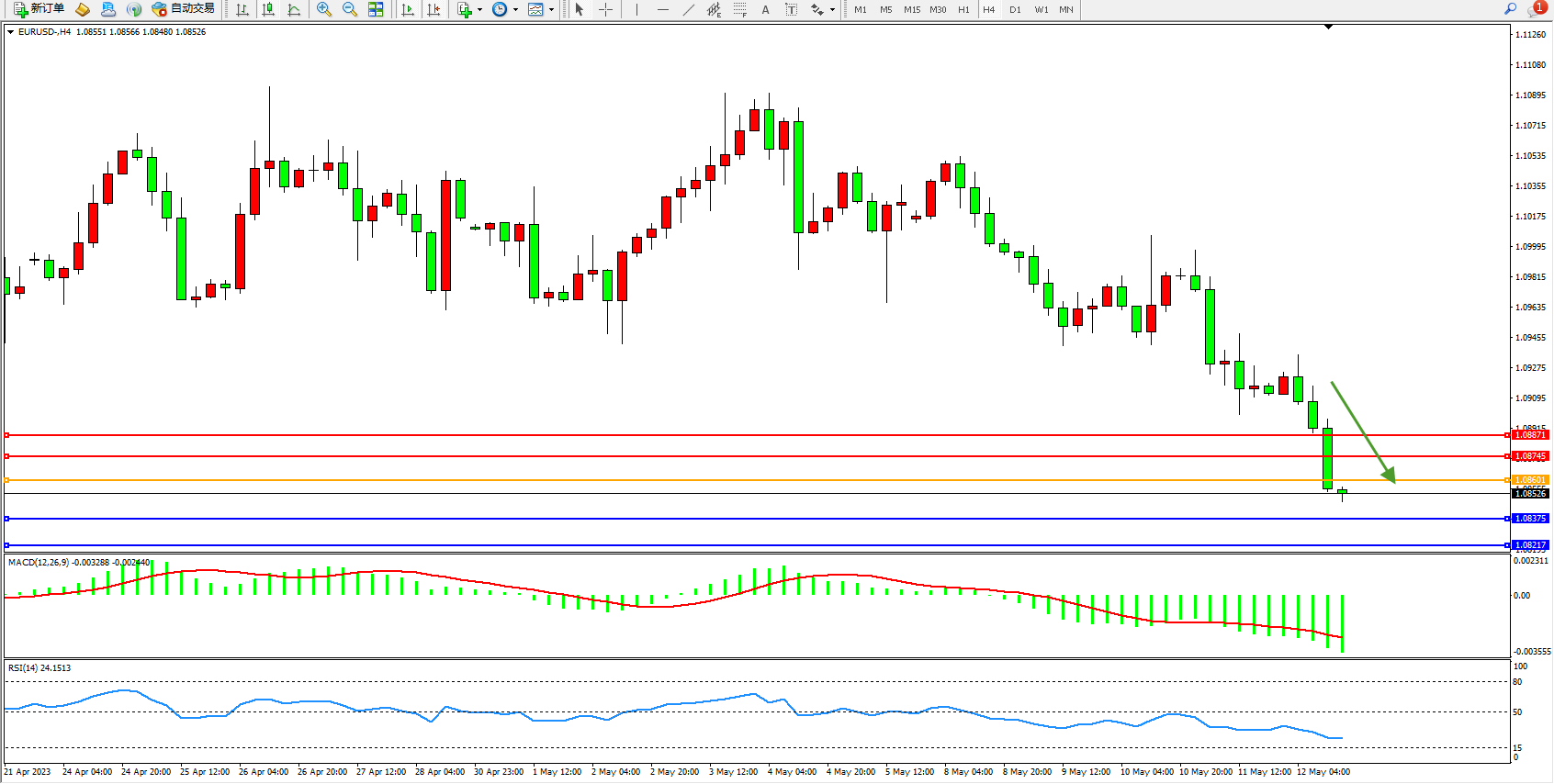Expand the periodicity clock dropdown arrow
The image size is (1554, 784).
click(x=515, y=9)
